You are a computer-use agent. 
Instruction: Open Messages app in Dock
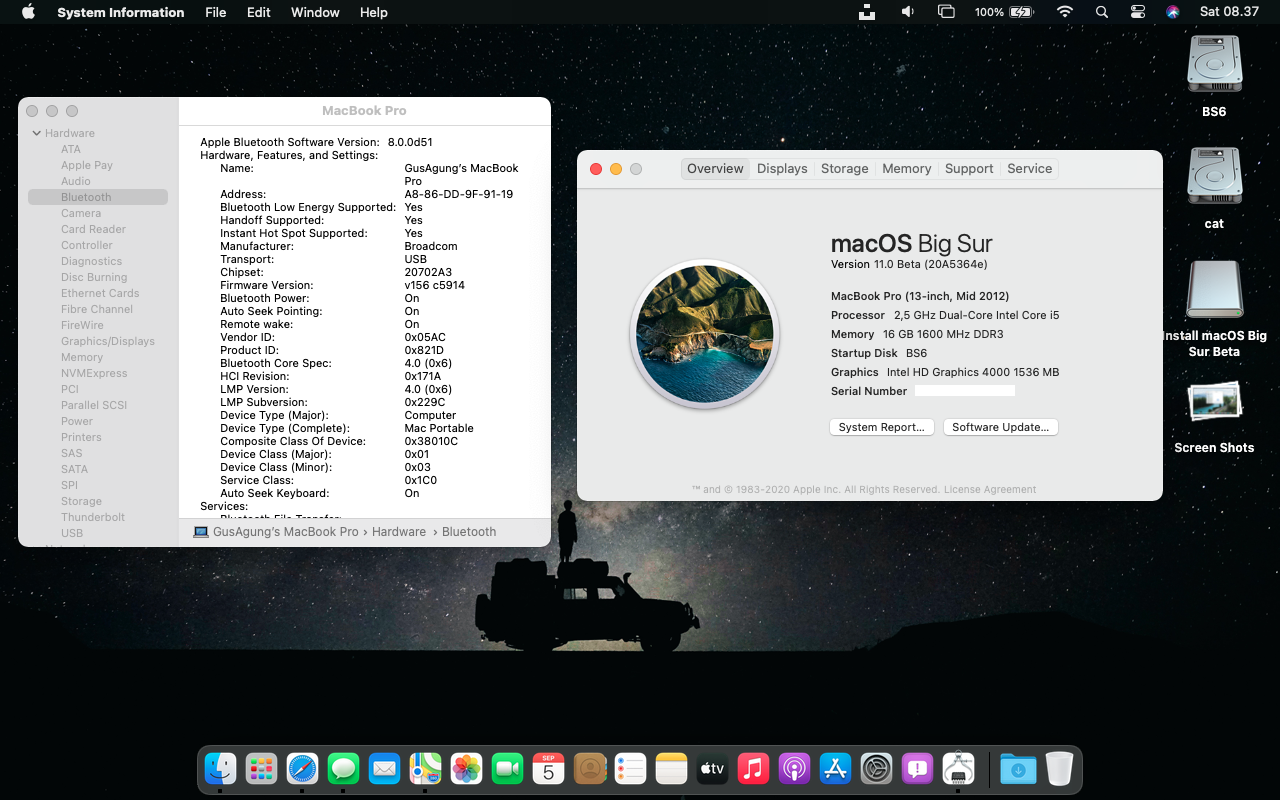pos(343,768)
